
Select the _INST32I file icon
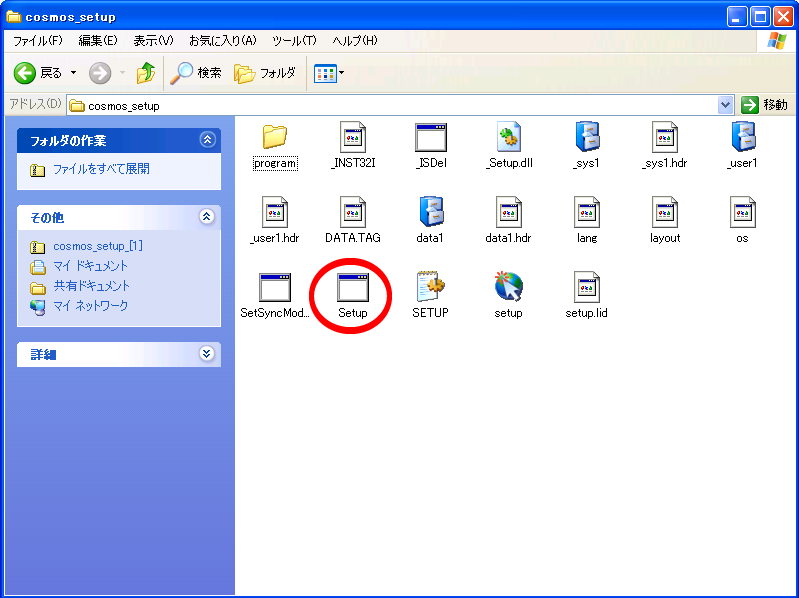click(x=353, y=137)
